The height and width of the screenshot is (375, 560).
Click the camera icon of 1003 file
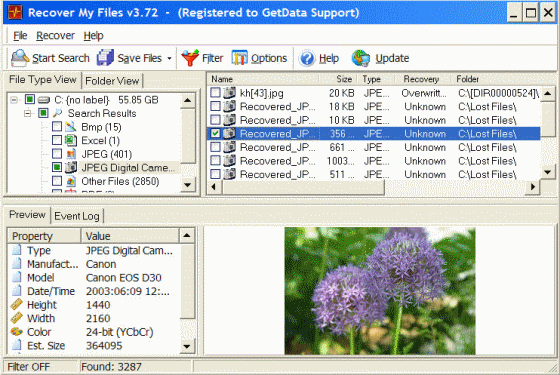pos(229,161)
